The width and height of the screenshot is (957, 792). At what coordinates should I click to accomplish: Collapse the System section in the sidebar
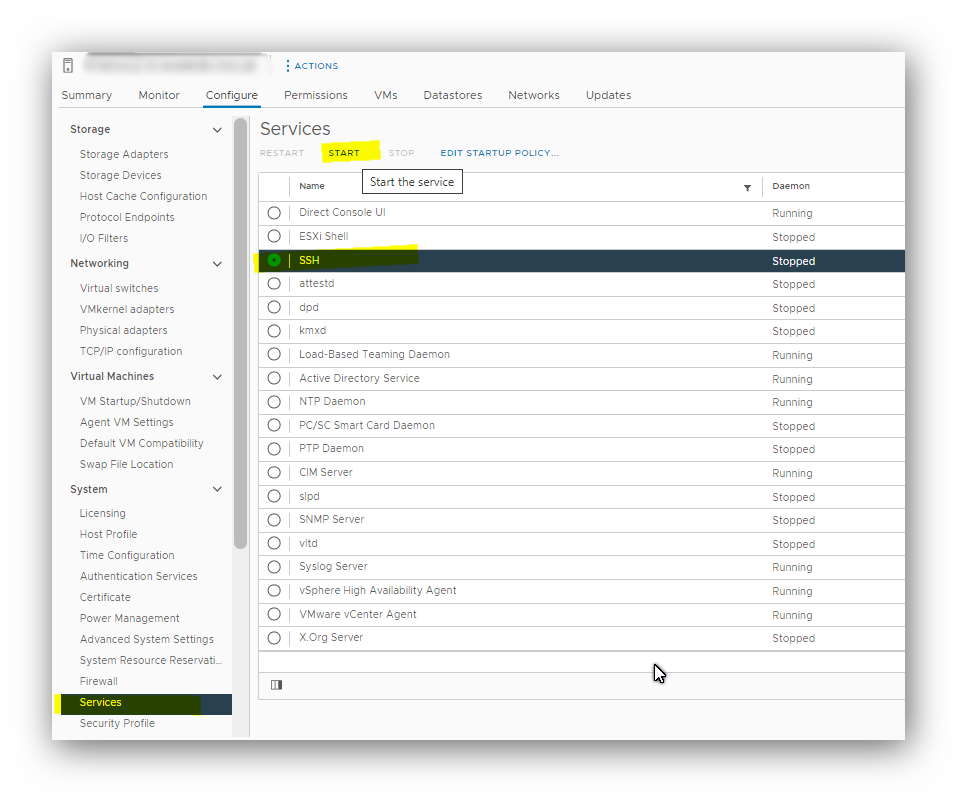point(217,489)
